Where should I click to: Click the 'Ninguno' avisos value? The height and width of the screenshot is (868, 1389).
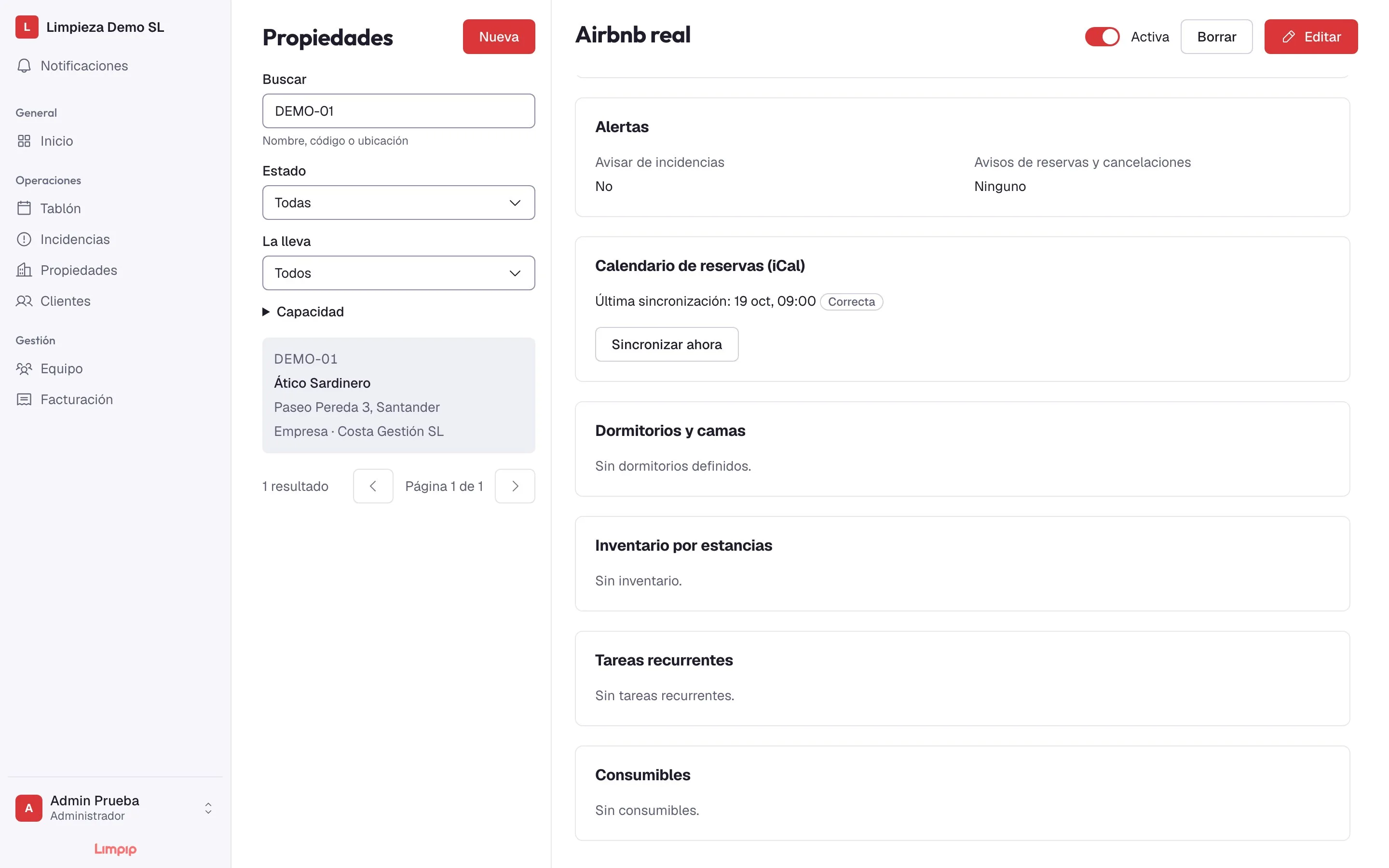coord(999,187)
